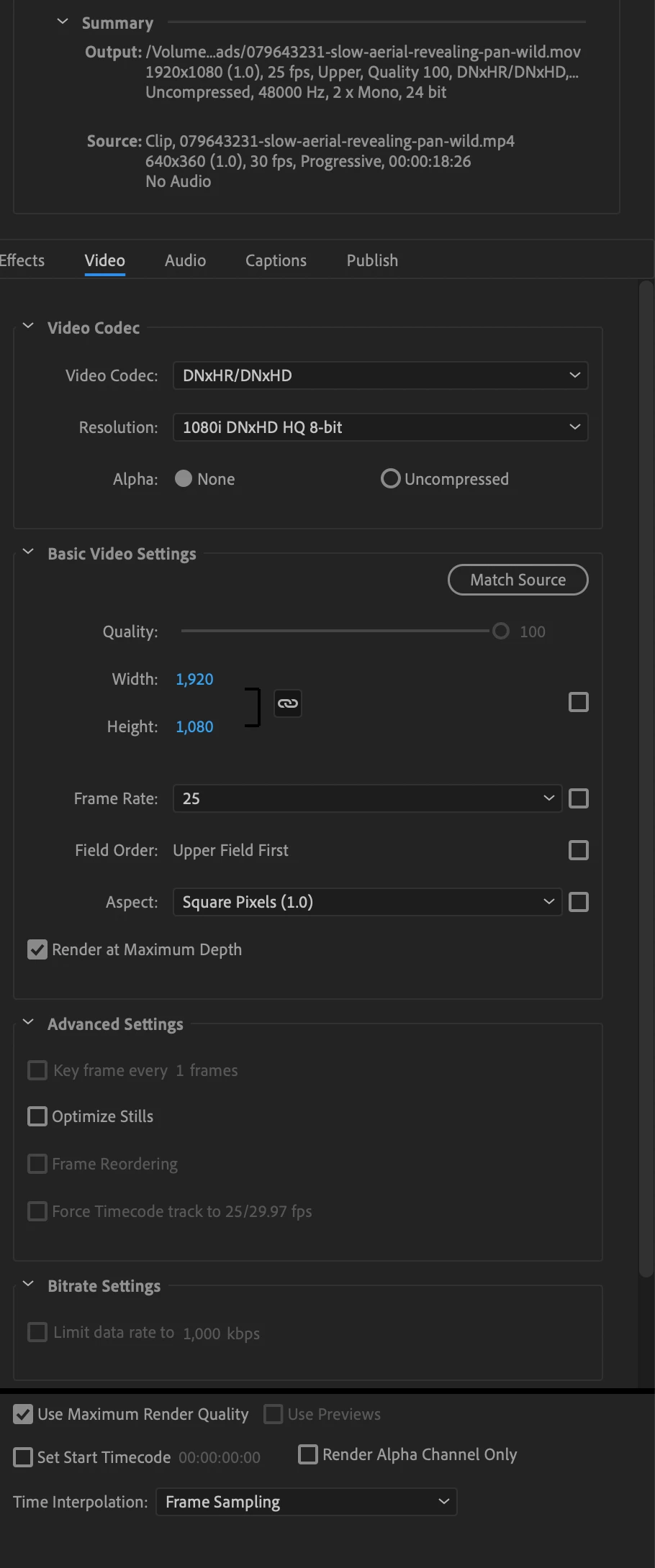Image resolution: width=655 pixels, height=1568 pixels.
Task: Disable Render at Maximum Depth
Action: (37, 949)
